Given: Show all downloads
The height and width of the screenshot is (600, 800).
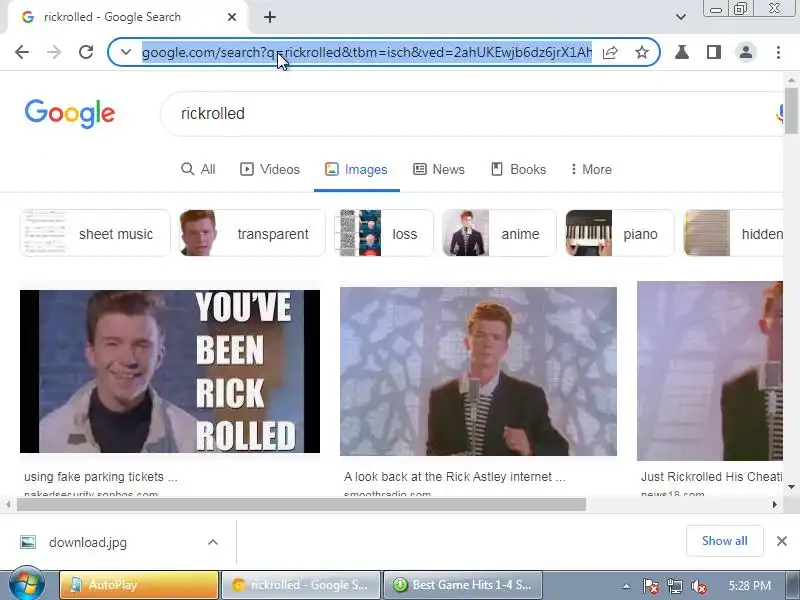Looking at the screenshot, I should click(724, 541).
